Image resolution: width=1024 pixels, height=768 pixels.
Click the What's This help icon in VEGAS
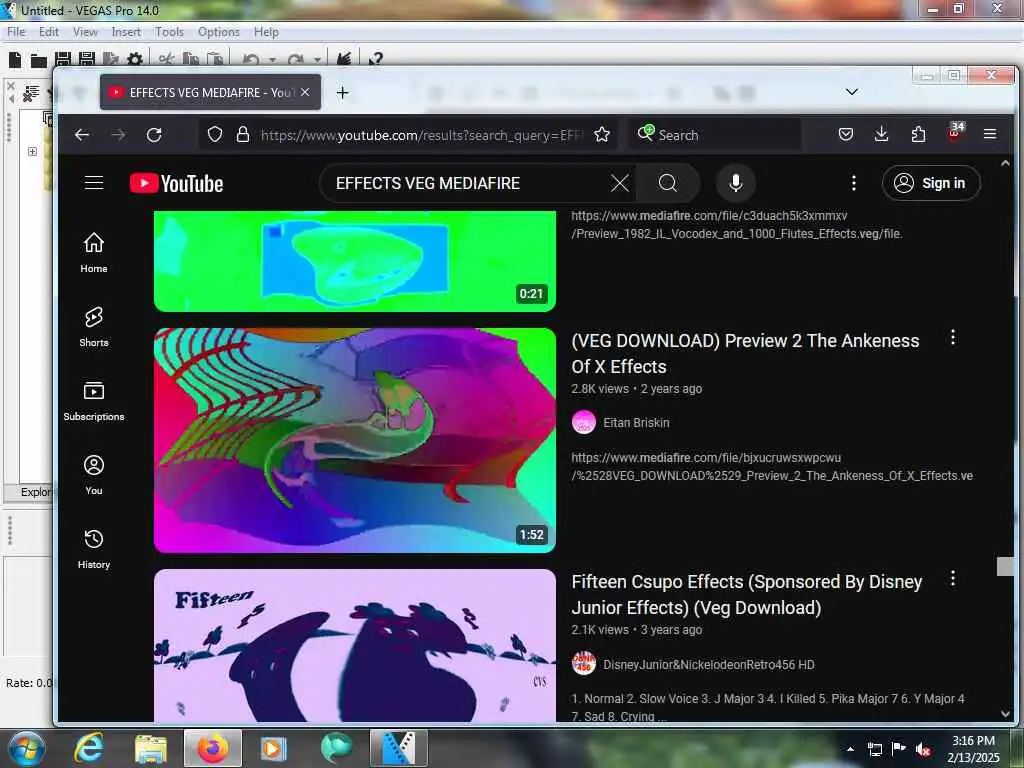click(376, 60)
